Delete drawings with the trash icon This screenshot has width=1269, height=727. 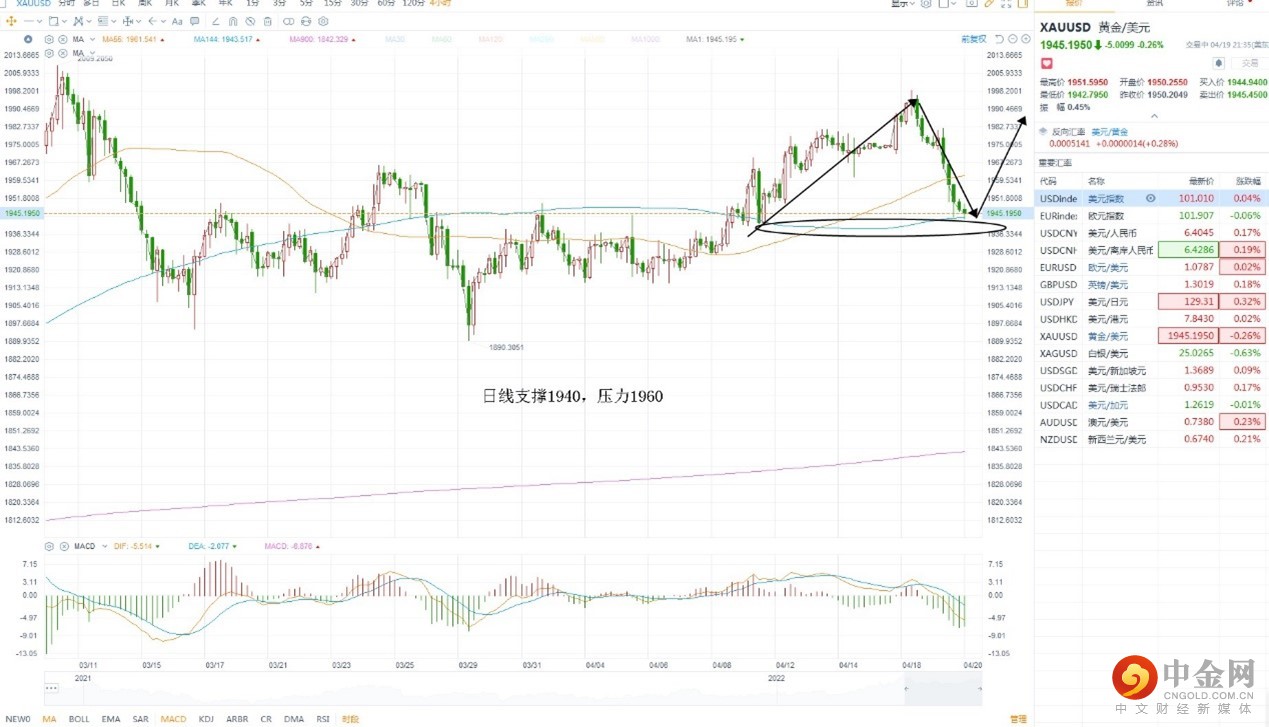tap(267, 21)
